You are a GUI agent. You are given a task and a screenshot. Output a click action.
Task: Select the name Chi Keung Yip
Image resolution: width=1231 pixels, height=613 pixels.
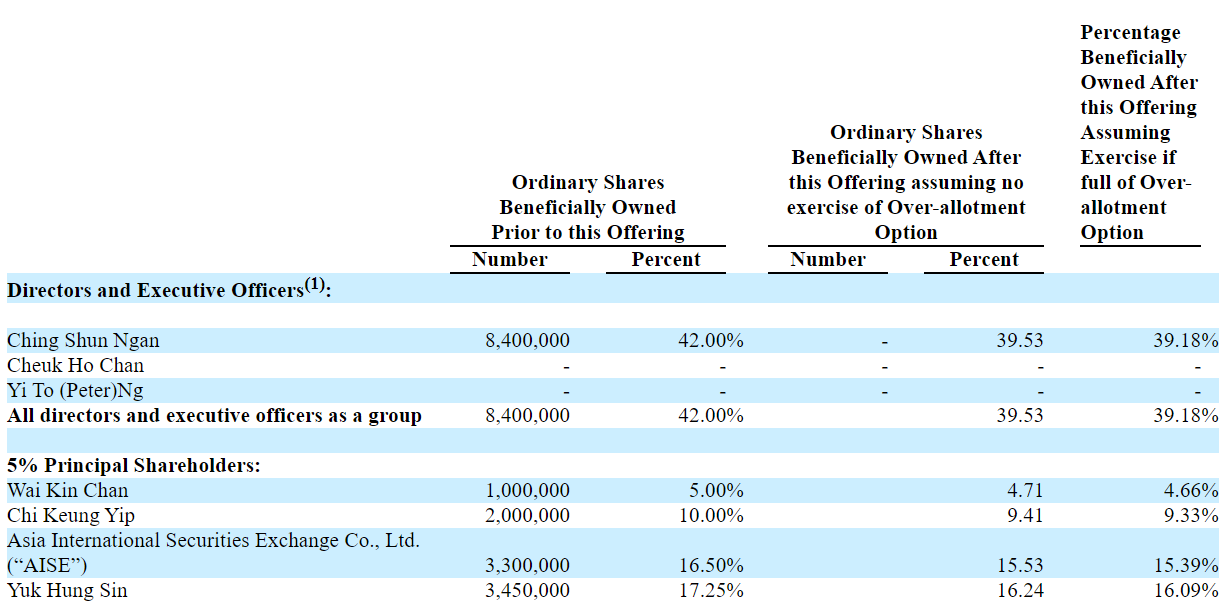(x=70, y=515)
